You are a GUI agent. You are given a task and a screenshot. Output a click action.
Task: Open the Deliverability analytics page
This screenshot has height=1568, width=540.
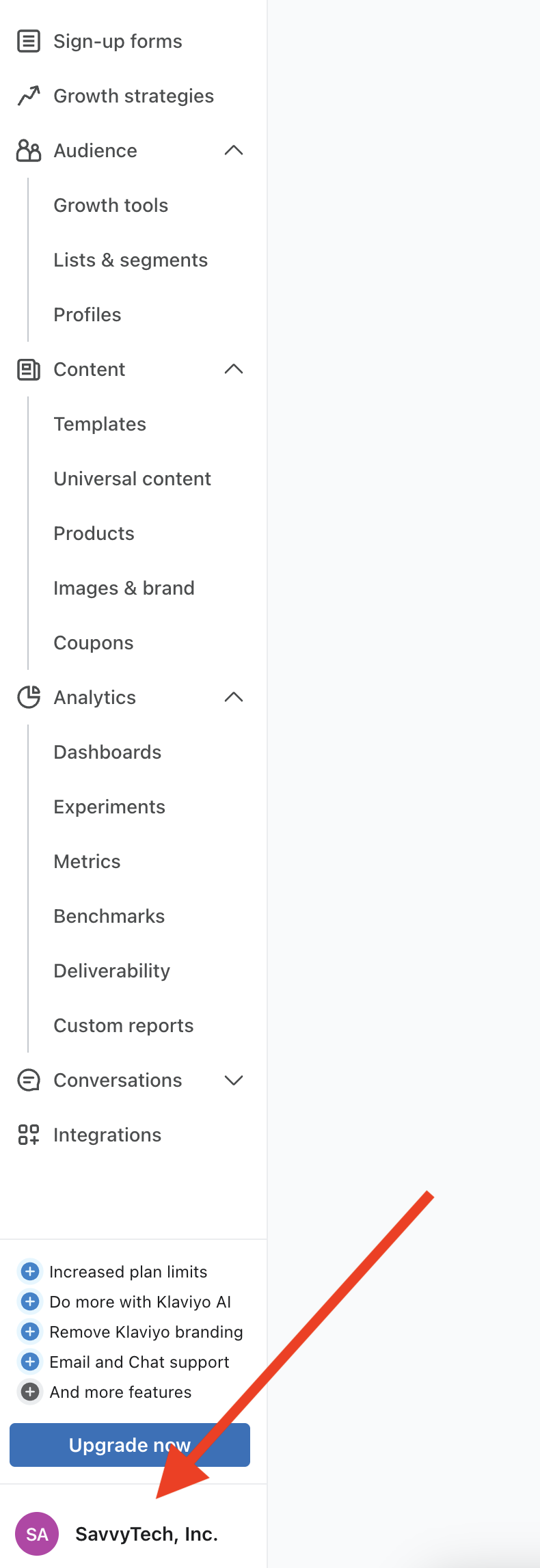[x=112, y=971]
